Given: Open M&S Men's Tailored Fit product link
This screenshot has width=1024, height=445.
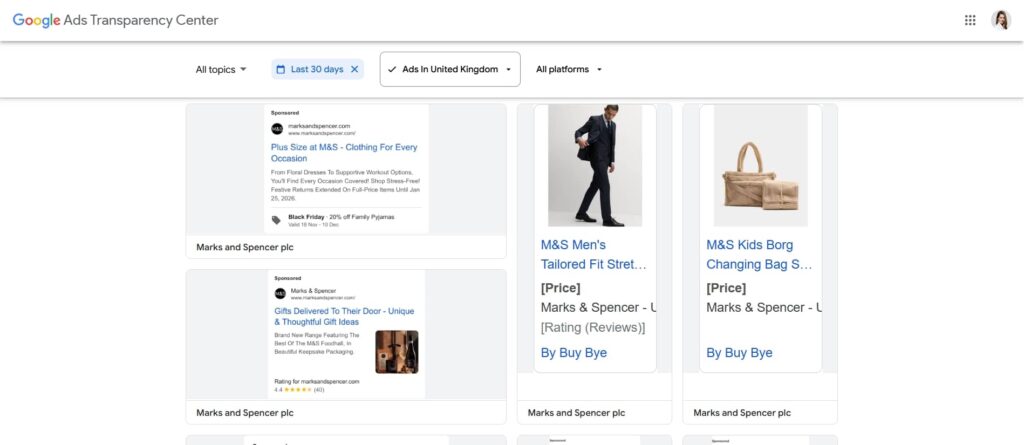Looking at the screenshot, I should (x=594, y=255).
